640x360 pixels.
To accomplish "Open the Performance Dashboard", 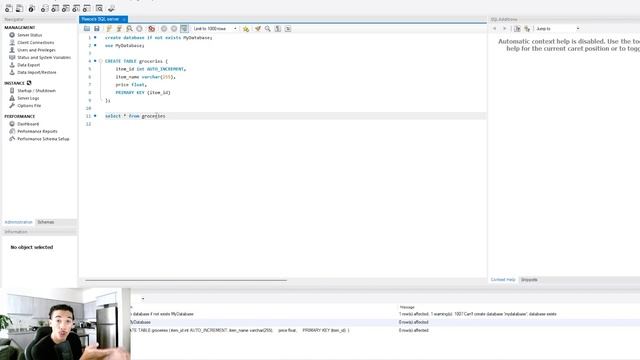I will point(28,124).
